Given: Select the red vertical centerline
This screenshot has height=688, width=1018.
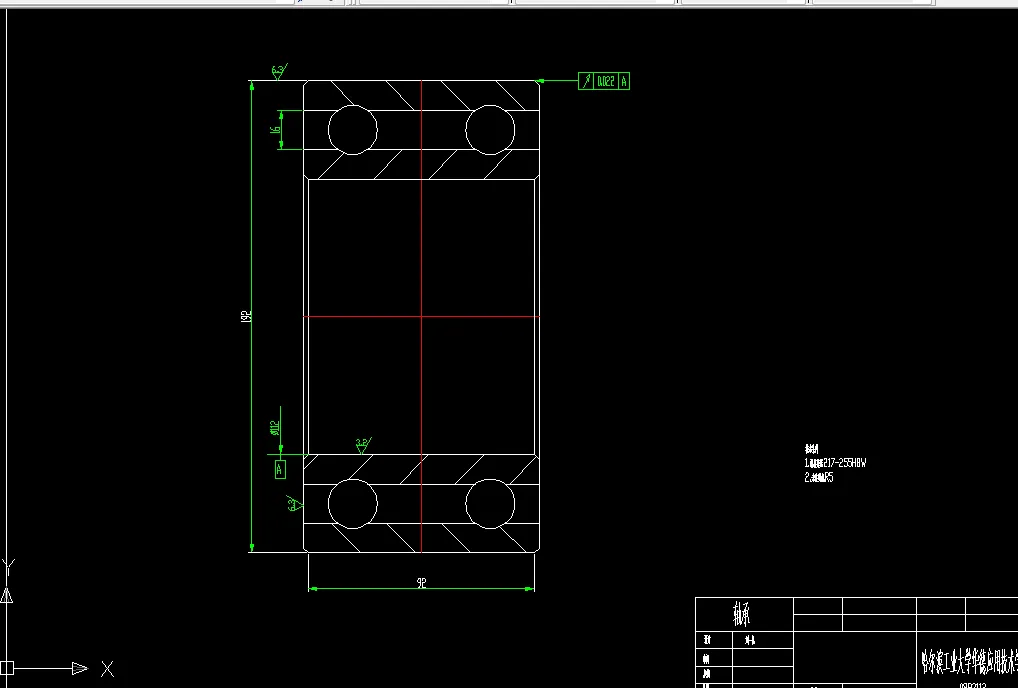Looking at the screenshot, I should coord(421,317).
